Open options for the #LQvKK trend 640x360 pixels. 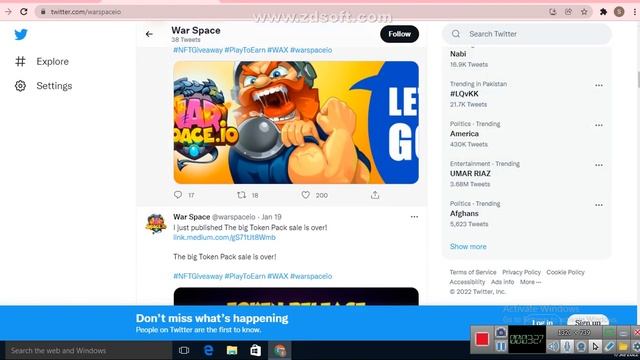[x=598, y=85]
